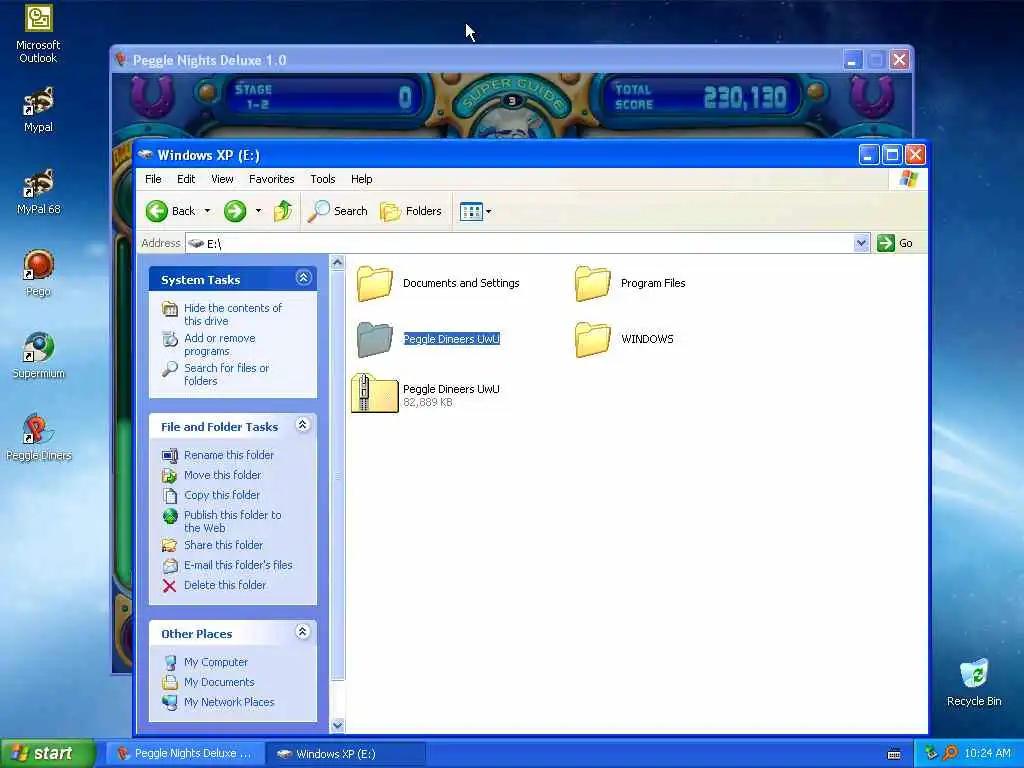Image resolution: width=1024 pixels, height=768 pixels.
Task: Open the File menu
Action: coord(153,179)
